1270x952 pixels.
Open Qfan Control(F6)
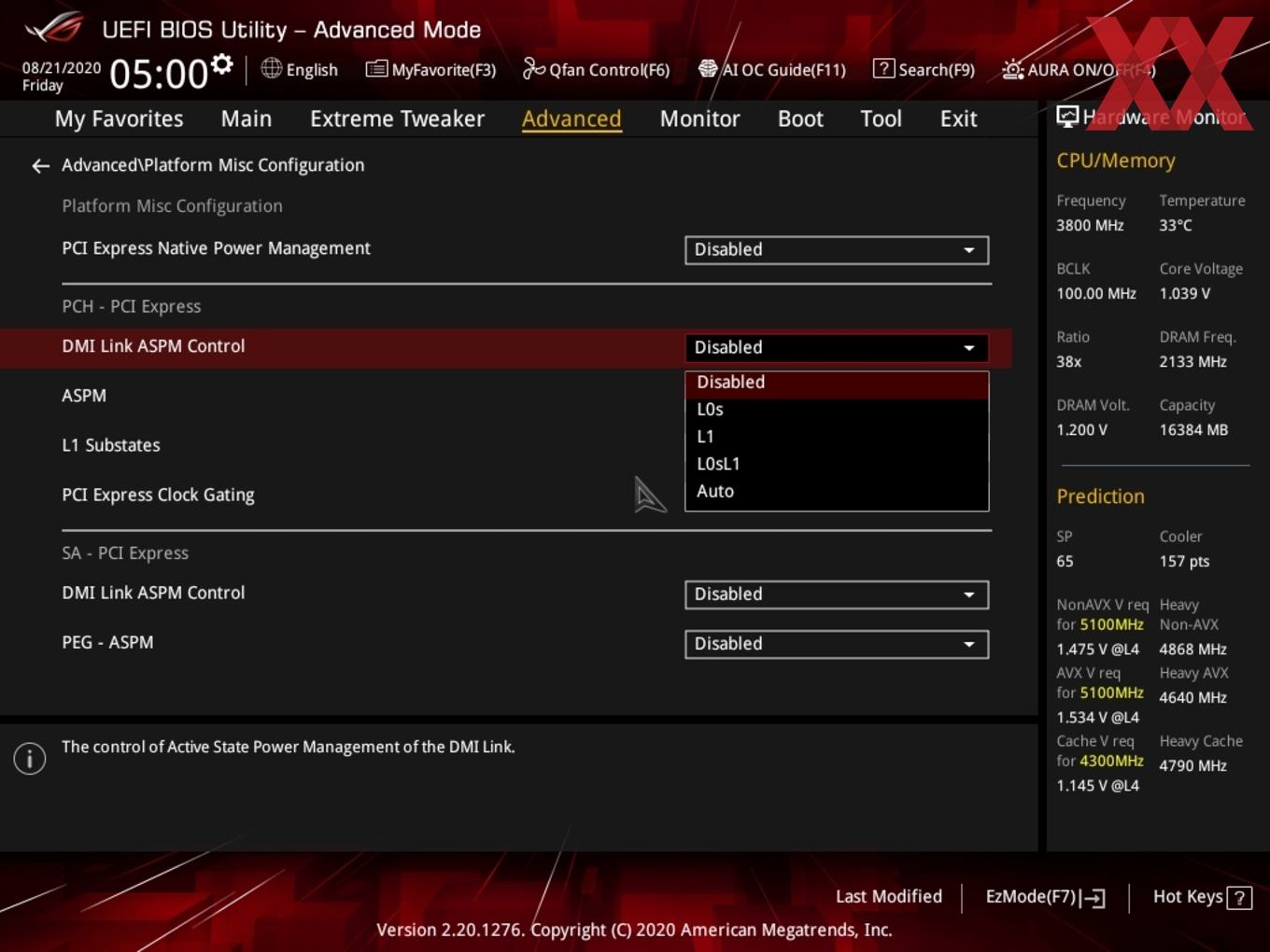tap(596, 69)
